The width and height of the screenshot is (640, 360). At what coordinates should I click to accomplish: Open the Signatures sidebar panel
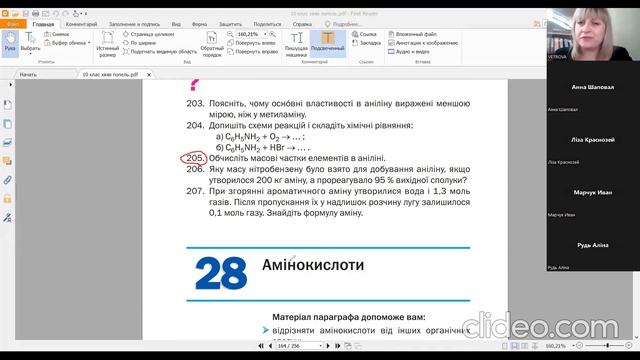coord(7,218)
